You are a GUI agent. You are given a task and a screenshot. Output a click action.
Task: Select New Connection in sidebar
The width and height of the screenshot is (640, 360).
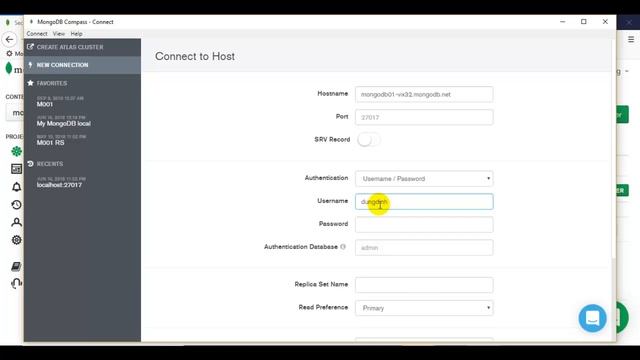point(82,65)
